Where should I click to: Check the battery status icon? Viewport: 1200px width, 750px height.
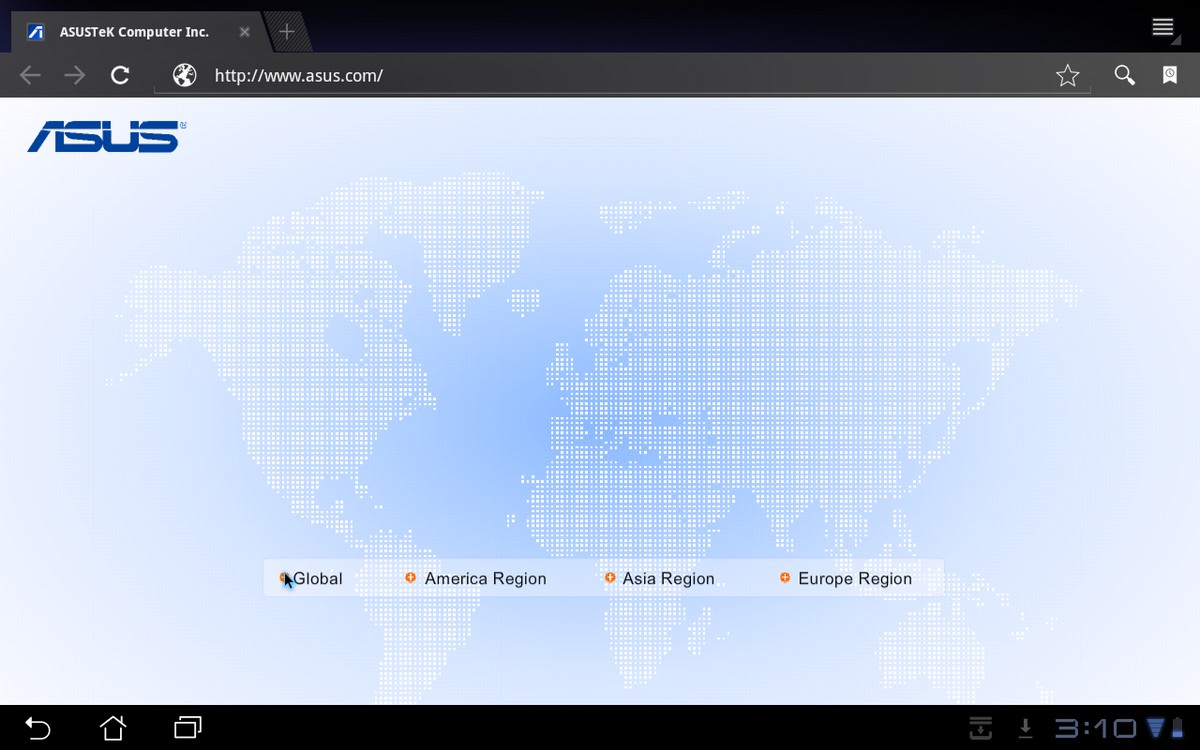click(1179, 727)
